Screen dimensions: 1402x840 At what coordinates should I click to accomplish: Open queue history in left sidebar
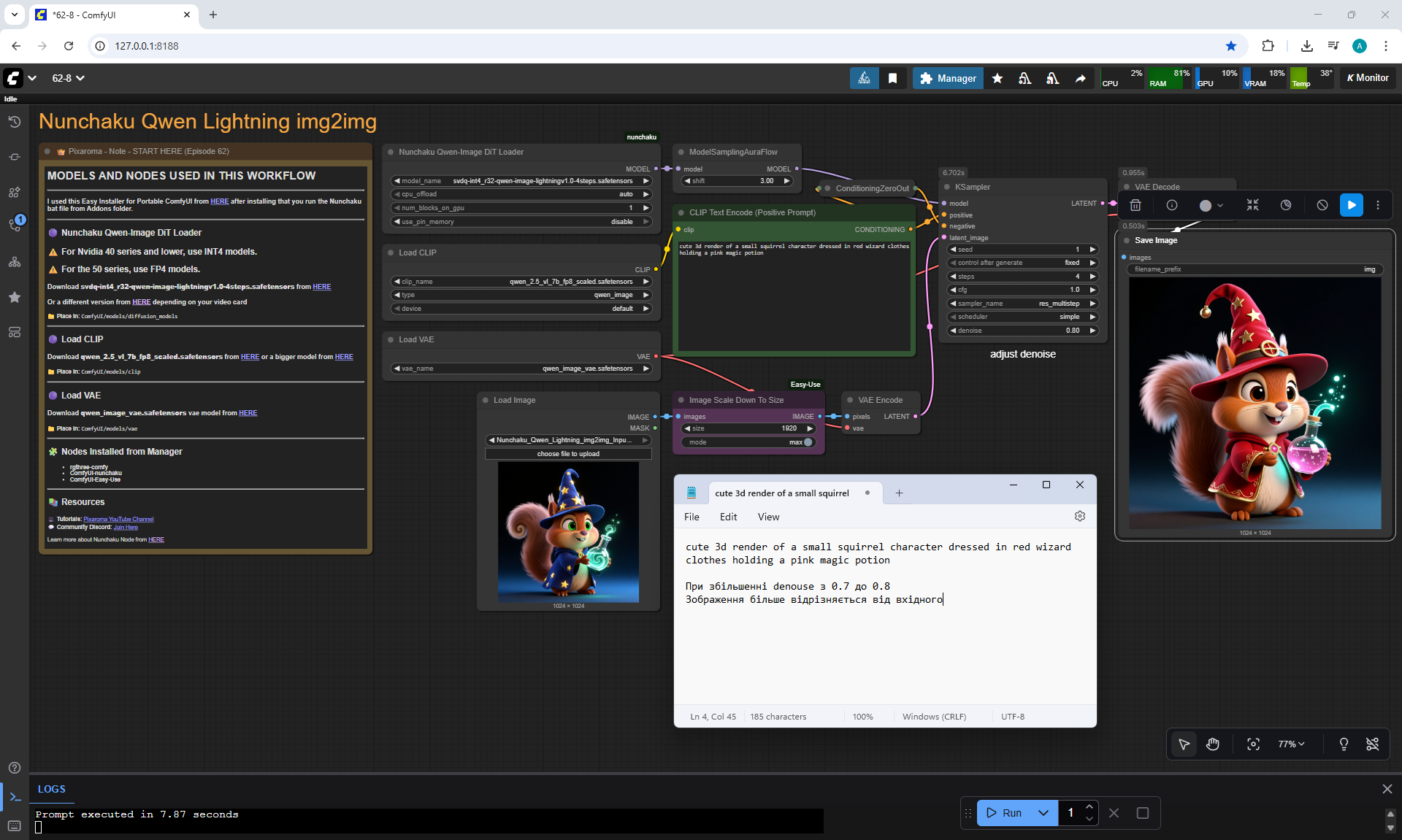click(14, 122)
